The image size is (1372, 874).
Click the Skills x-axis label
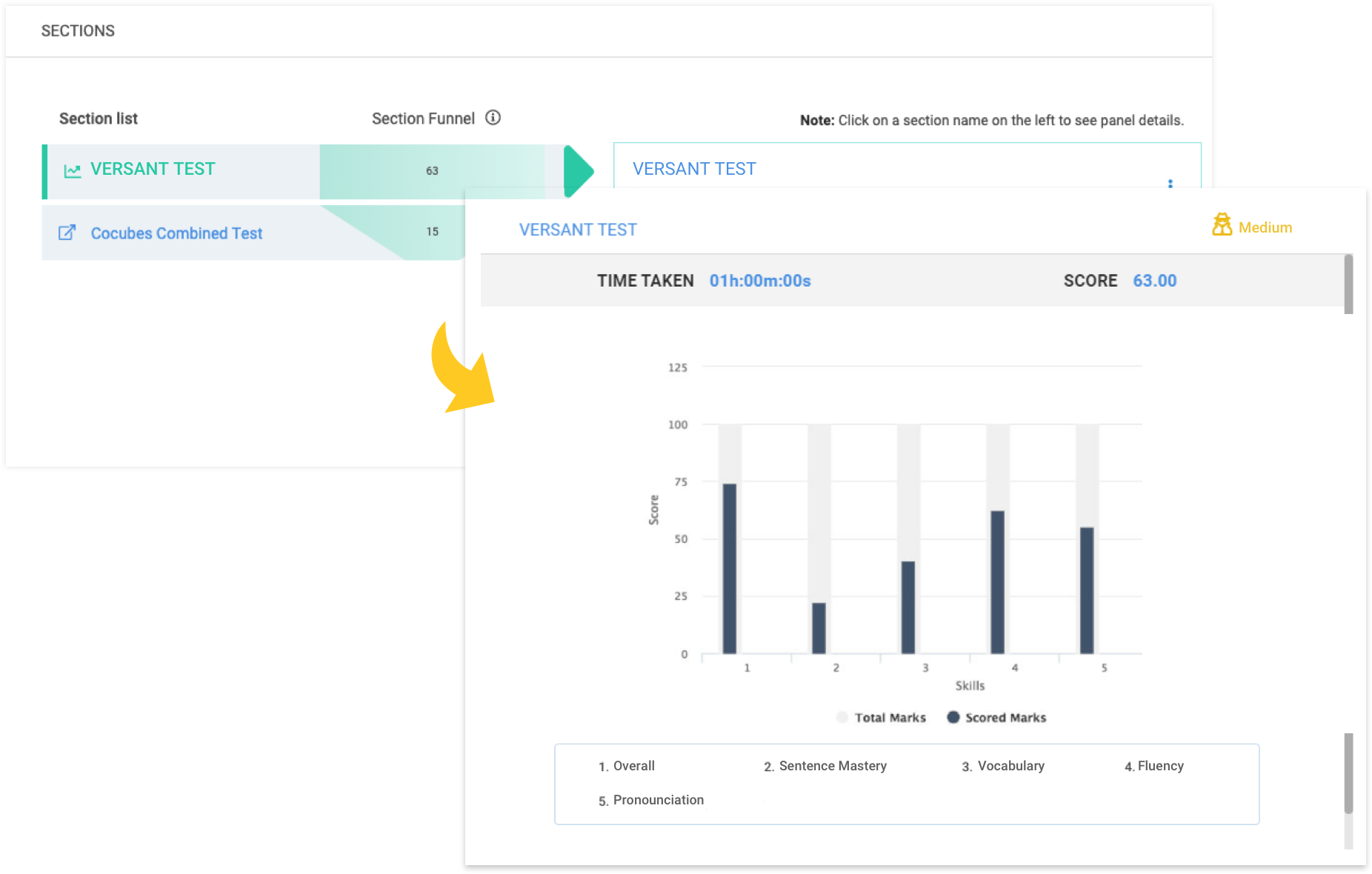pos(970,686)
